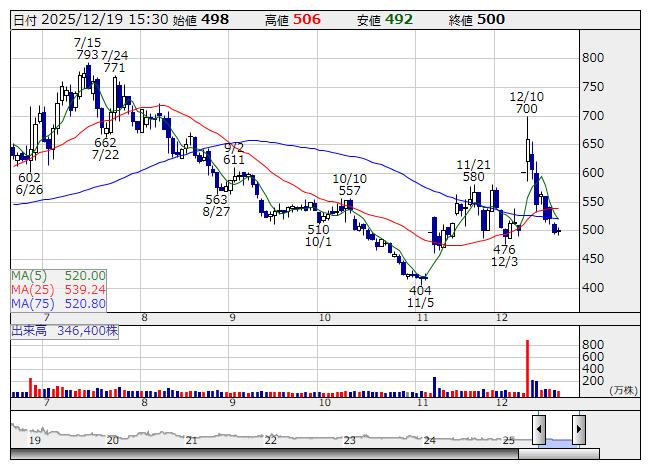Click the 終値 500 closing value
The width and height of the screenshot is (653, 470).
(x=477, y=20)
